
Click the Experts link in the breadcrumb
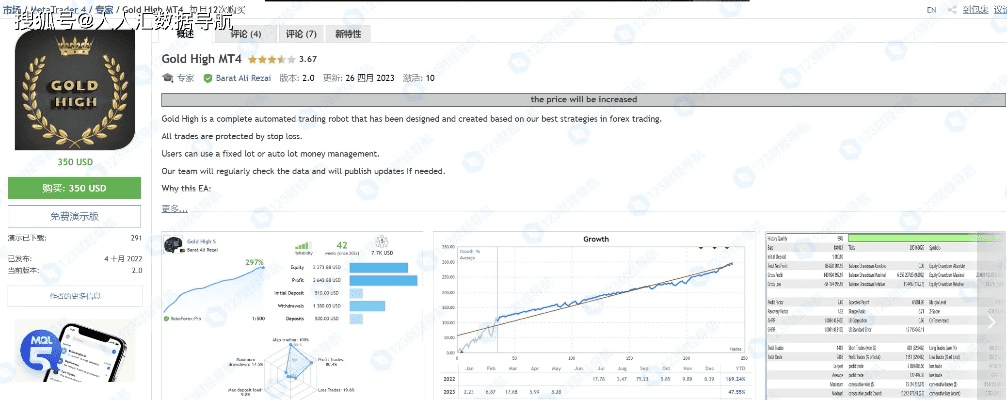click(103, 9)
